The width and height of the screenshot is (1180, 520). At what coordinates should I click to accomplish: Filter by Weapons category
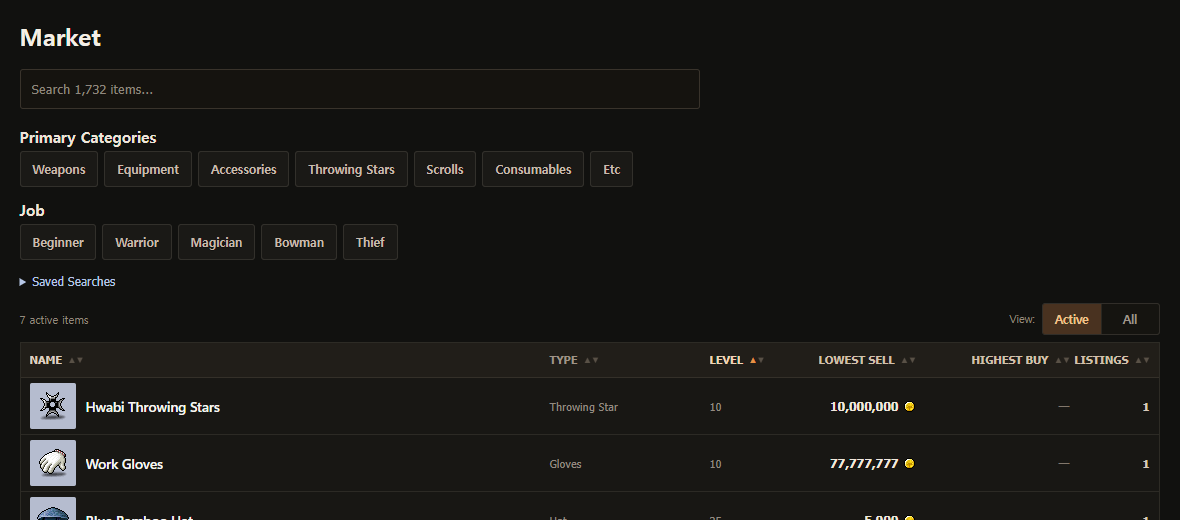(59, 169)
